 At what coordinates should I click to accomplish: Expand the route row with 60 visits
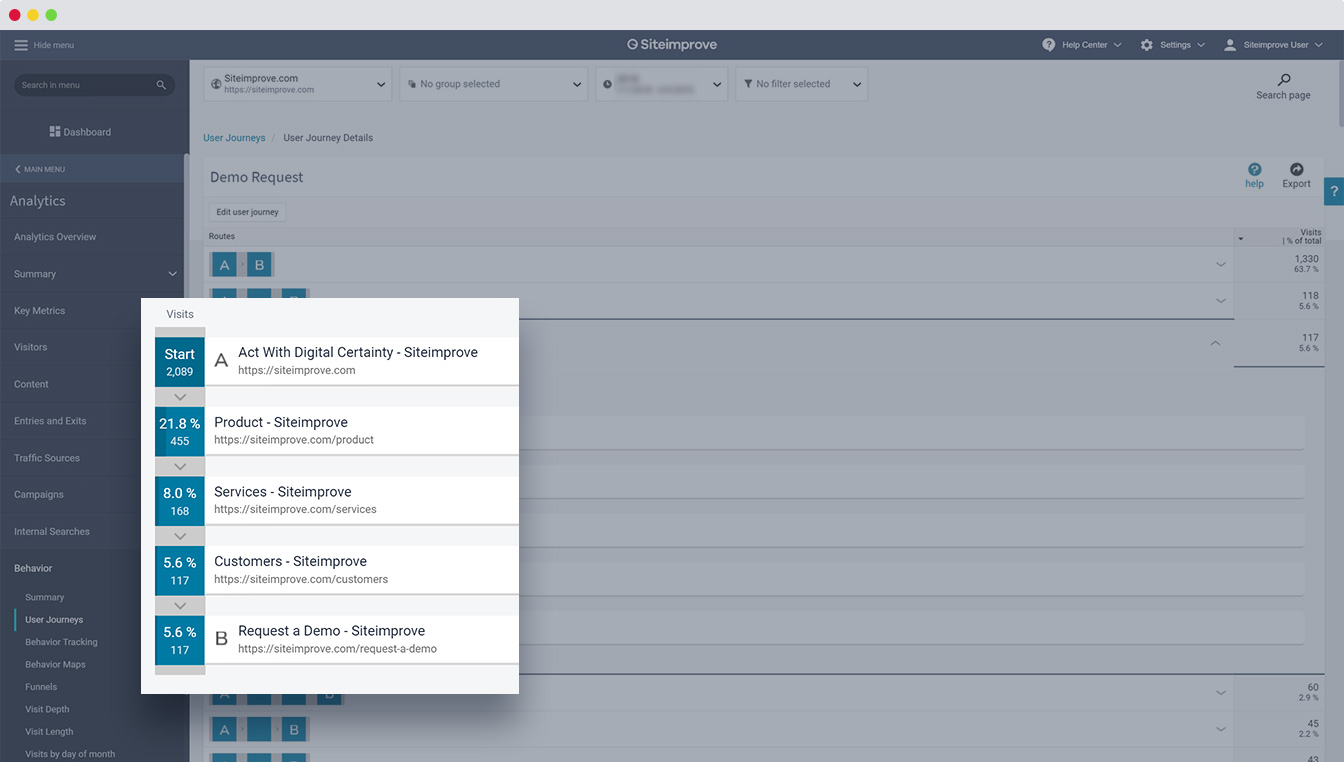tap(1220, 692)
